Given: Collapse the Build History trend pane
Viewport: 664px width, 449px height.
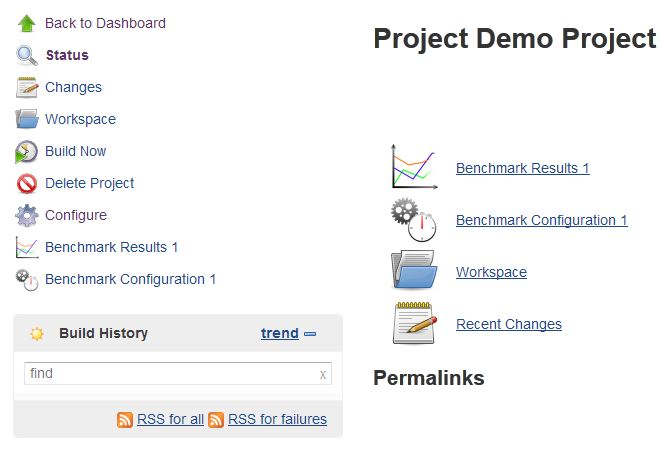Looking at the screenshot, I should click(310, 334).
